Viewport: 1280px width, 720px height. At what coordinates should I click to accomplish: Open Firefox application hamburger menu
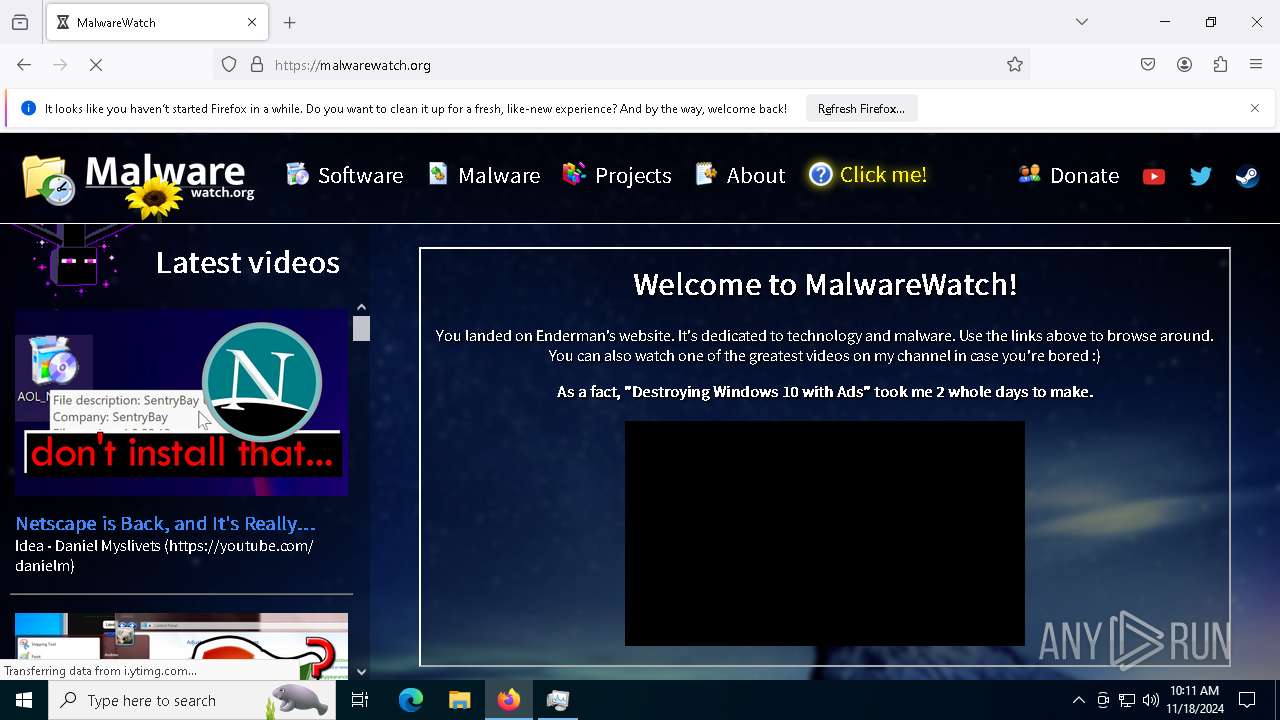pos(1256,65)
